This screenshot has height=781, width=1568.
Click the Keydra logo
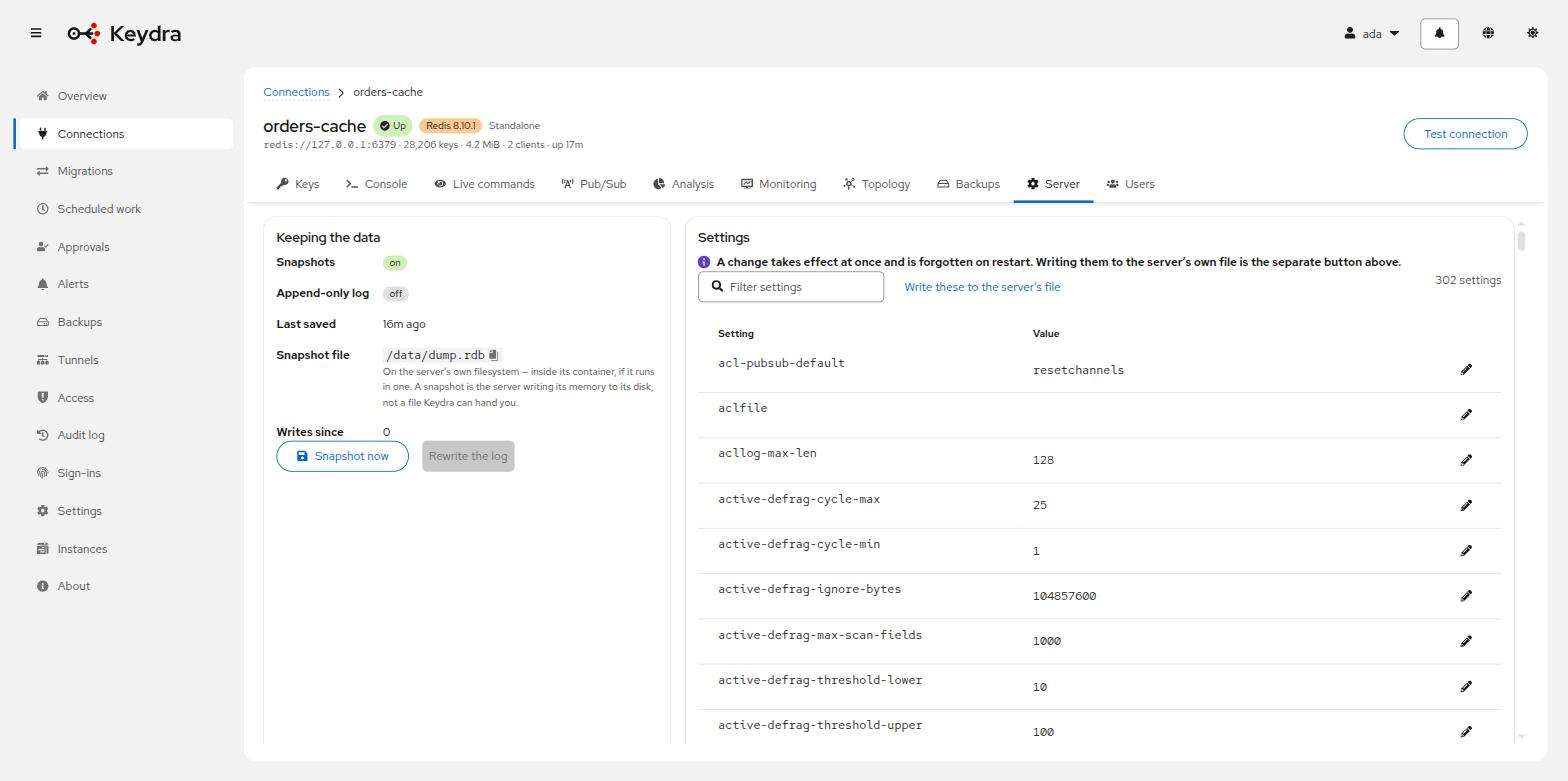pyautogui.click(x=124, y=34)
